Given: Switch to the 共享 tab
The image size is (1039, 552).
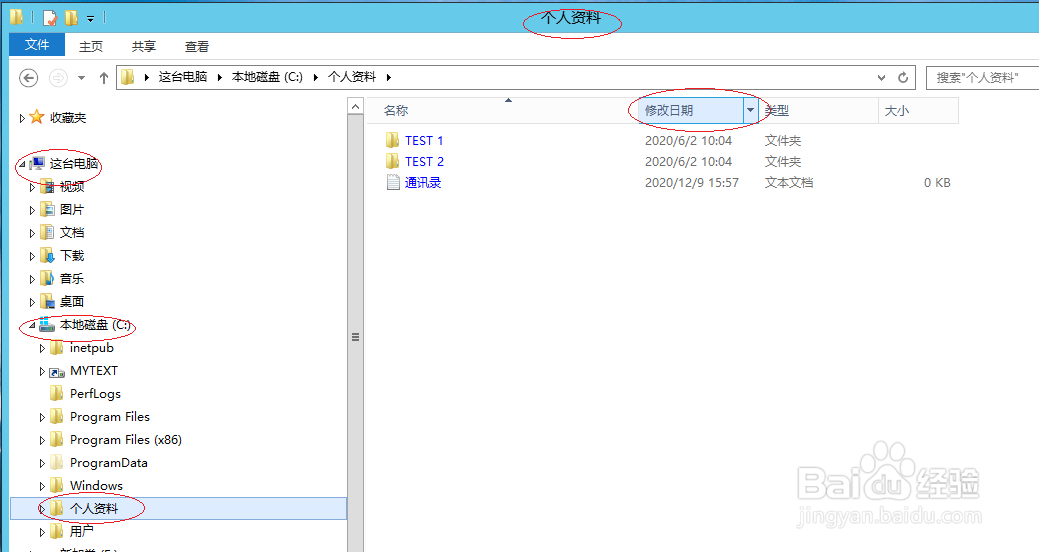Looking at the screenshot, I should click(x=144, y=46).
